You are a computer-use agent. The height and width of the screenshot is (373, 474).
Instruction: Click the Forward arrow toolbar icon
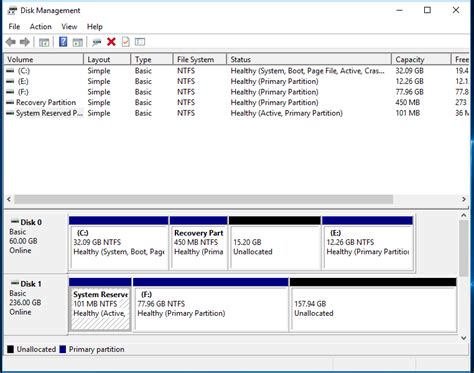pyautogui.click(x=25, y=42)
